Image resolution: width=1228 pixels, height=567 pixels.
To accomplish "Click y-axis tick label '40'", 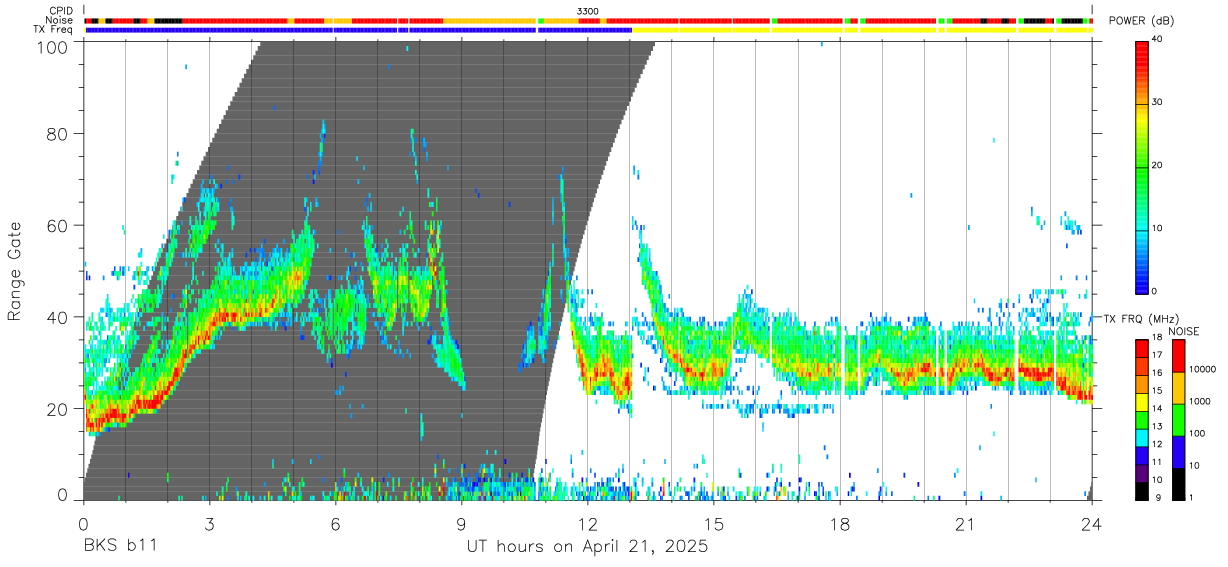I will coord(58,317).
